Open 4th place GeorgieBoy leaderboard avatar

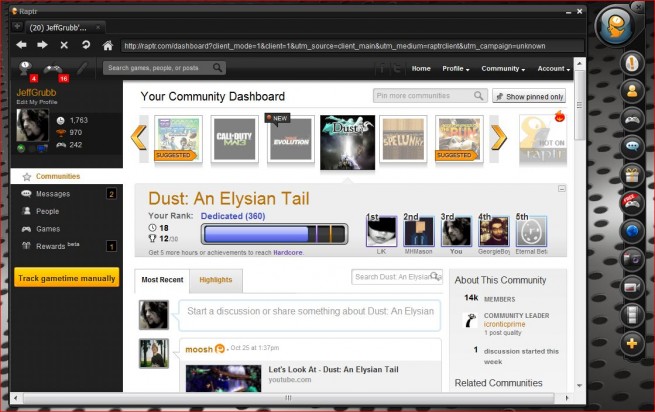[x=494, y=231]
